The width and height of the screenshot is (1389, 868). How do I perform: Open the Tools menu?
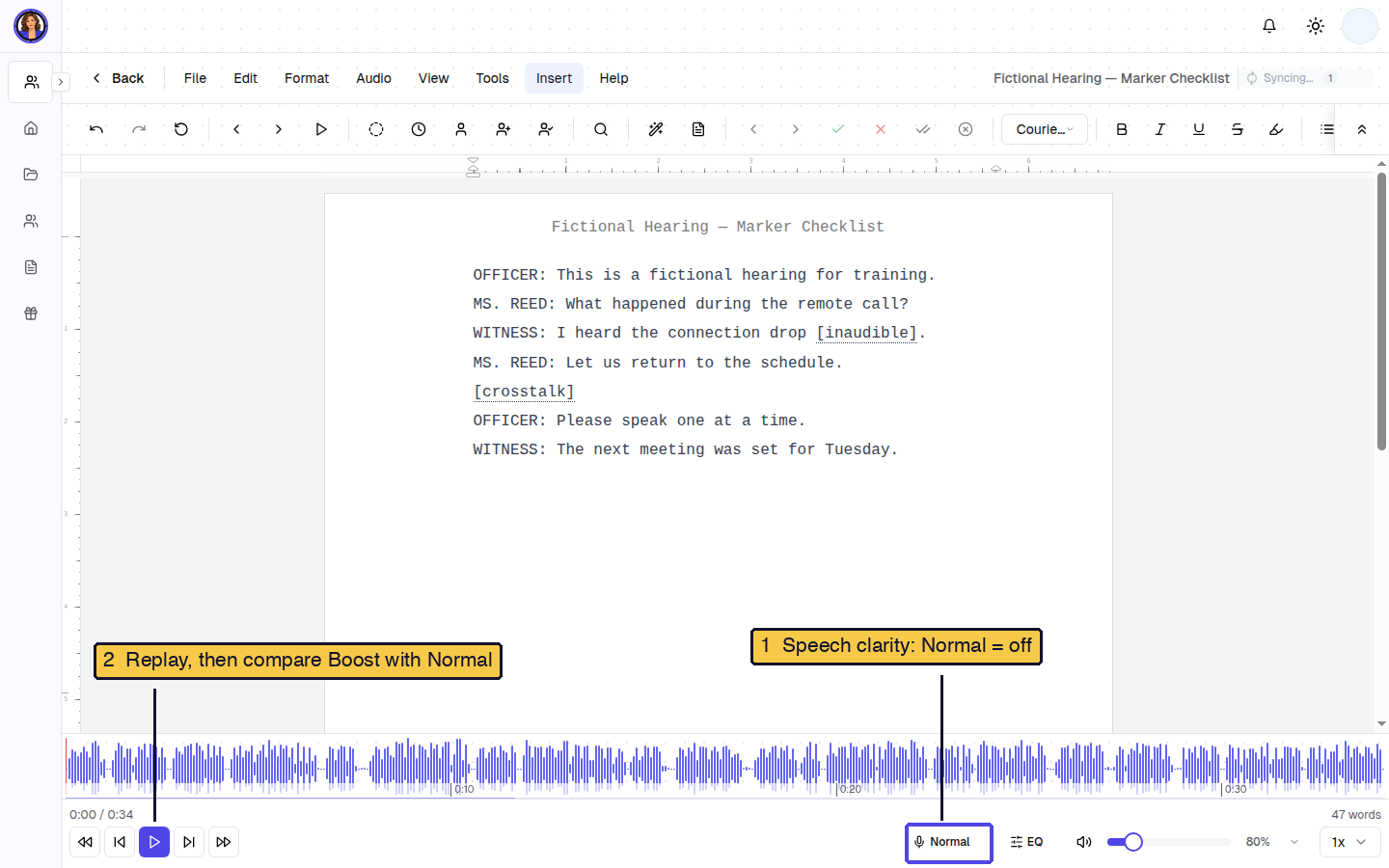492,78
